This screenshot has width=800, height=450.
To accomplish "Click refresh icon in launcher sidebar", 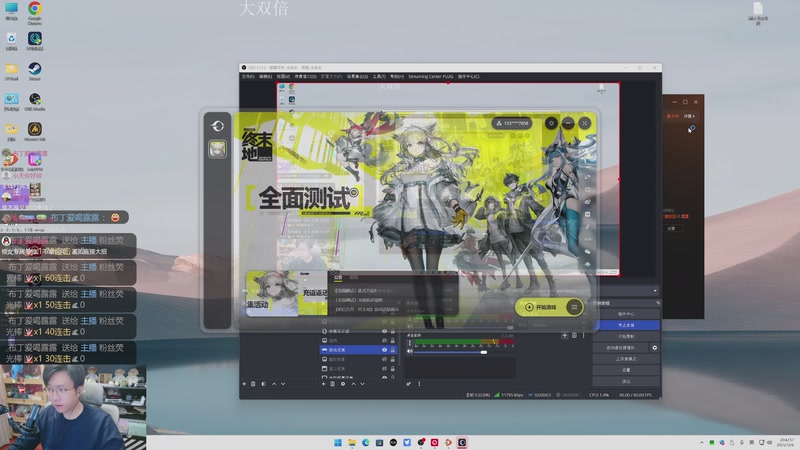I will coord(218,126).
